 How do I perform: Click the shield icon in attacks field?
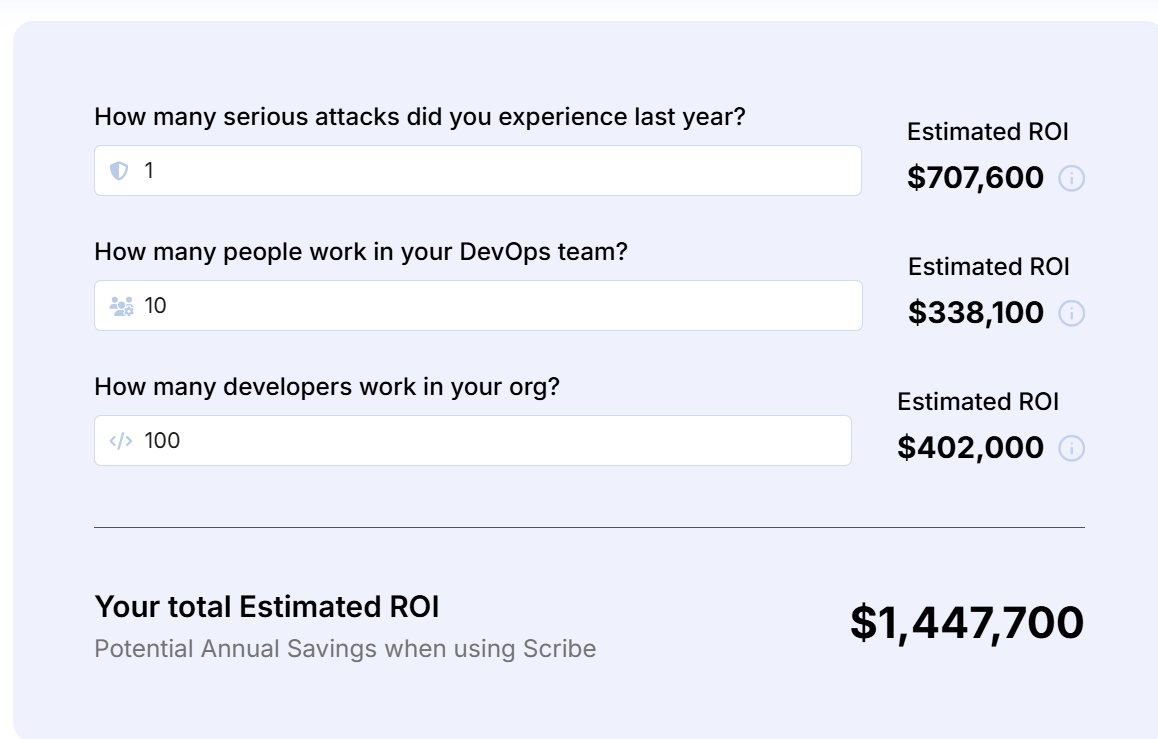(119, 171)
